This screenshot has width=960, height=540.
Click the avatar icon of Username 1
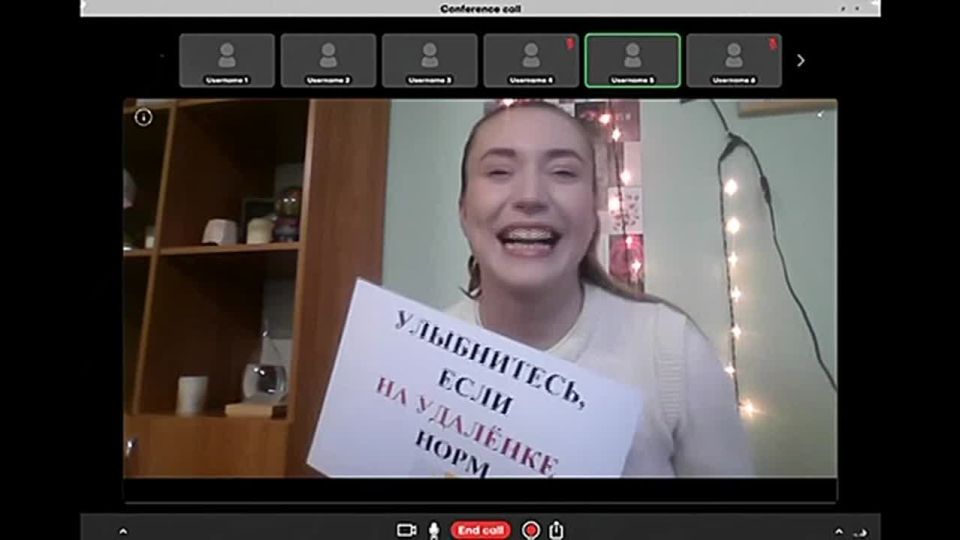227,54
